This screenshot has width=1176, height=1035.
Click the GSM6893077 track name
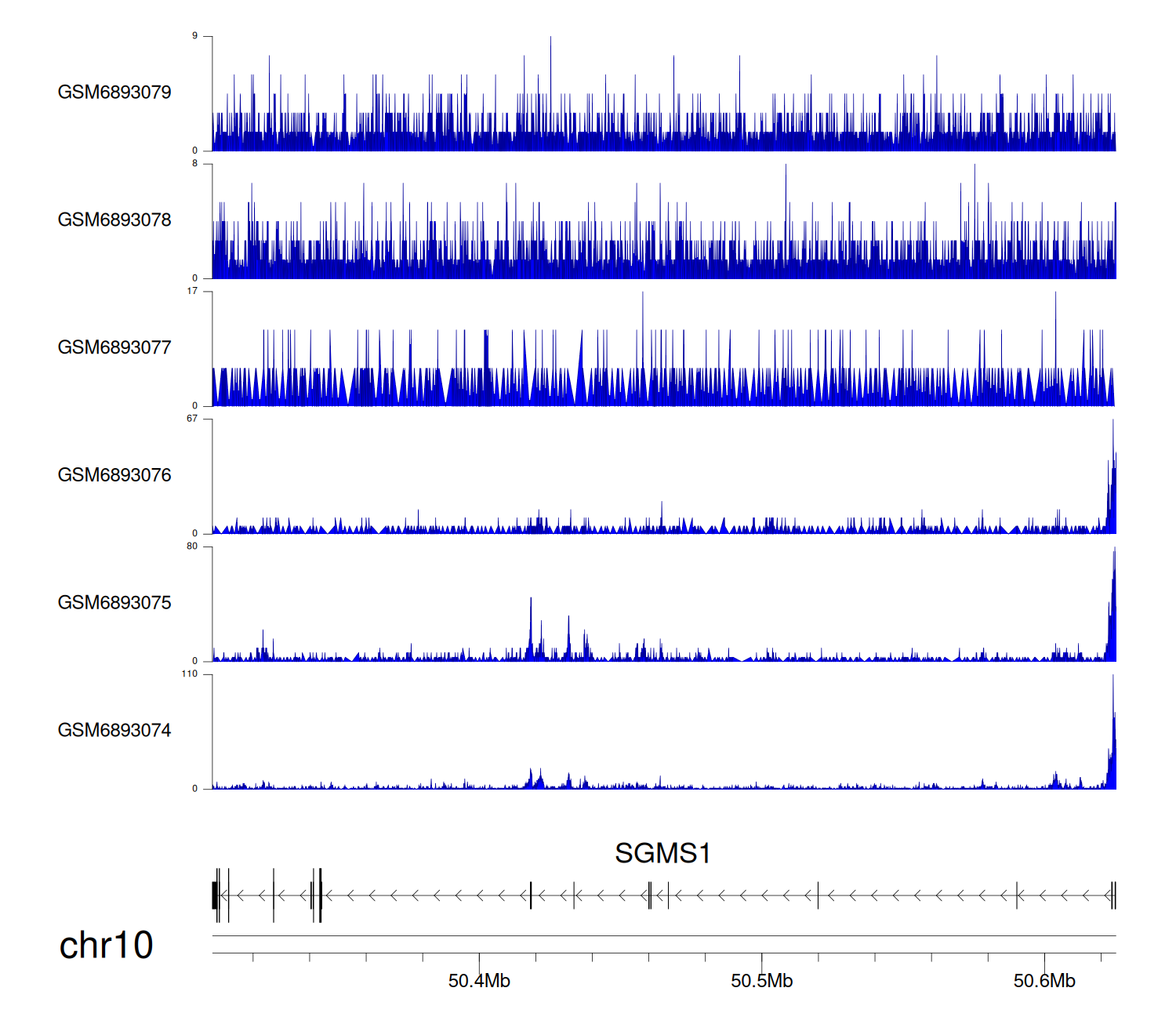click(x=114, y=347)
